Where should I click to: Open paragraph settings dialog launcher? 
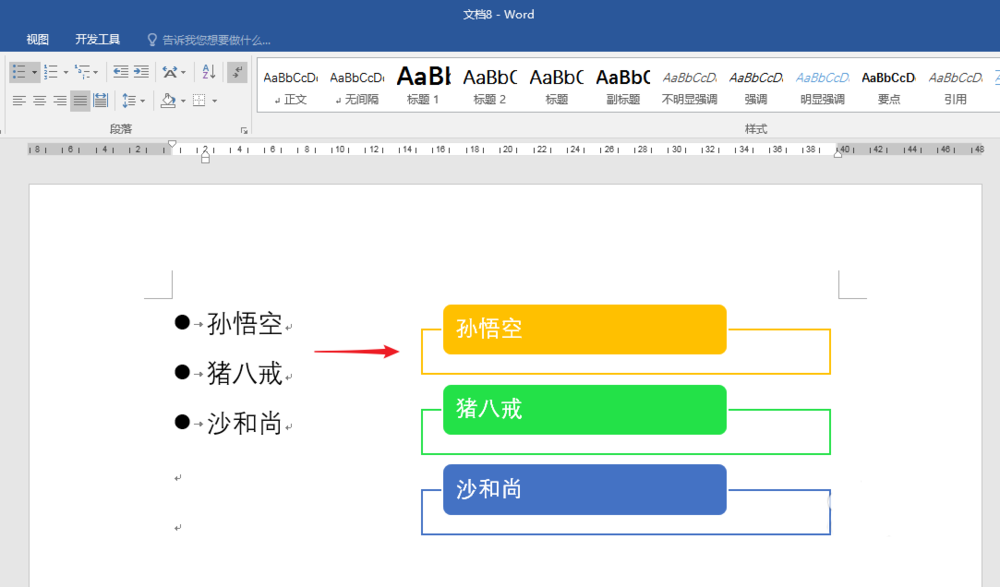244,130
